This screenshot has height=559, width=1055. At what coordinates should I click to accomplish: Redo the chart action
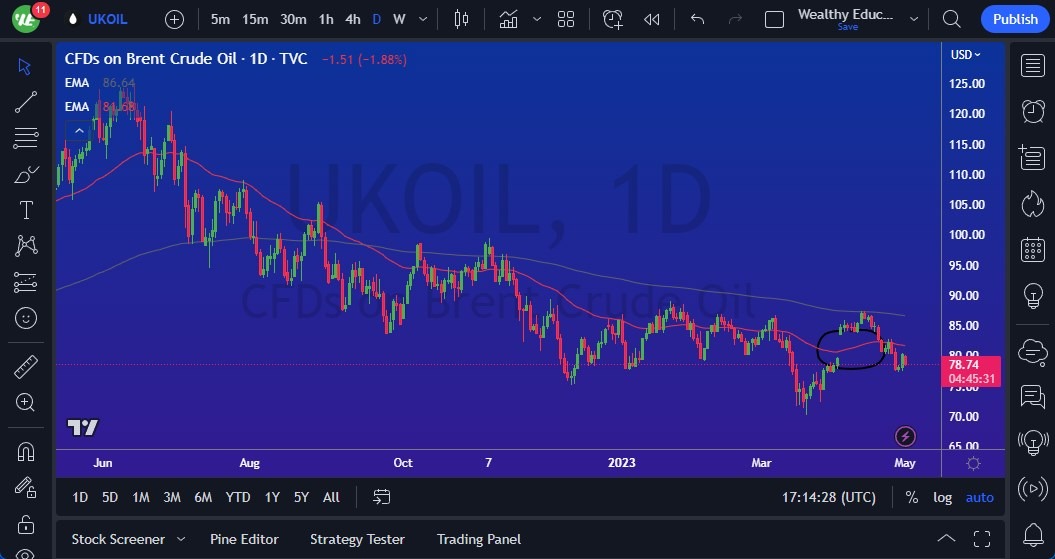click(735, 20)
